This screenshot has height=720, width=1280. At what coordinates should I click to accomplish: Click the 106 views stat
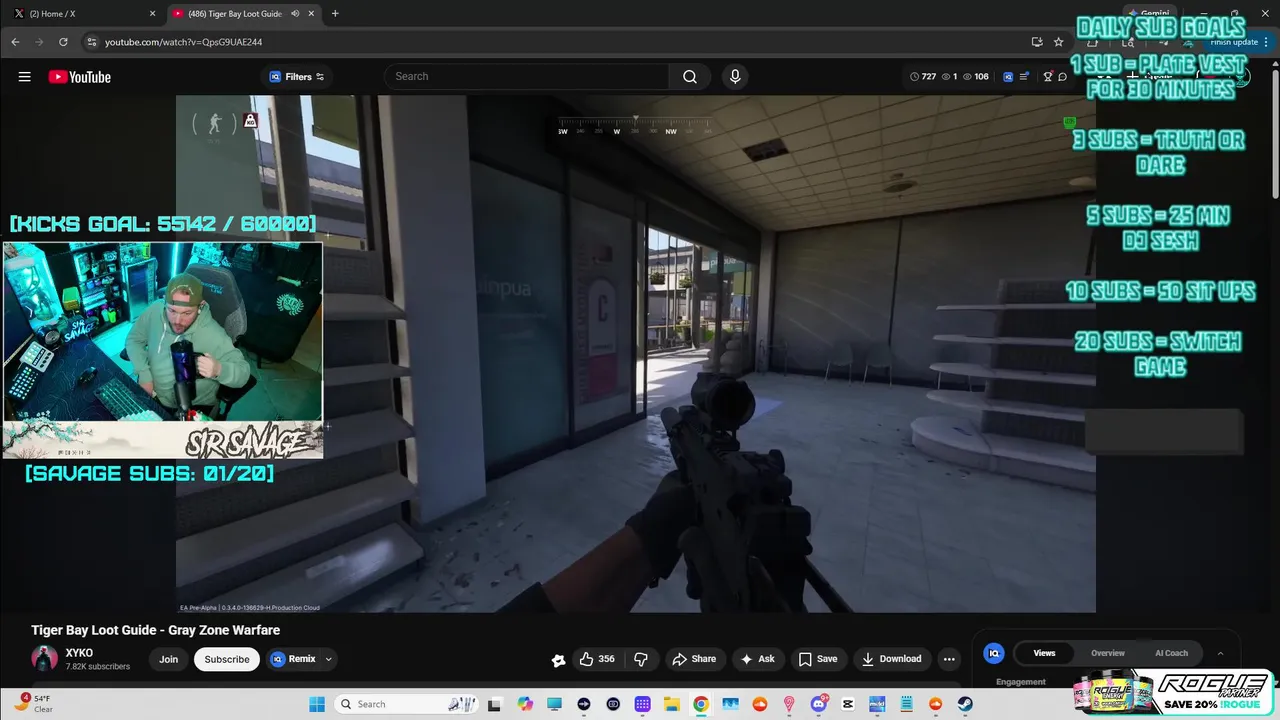pos(976,77)
